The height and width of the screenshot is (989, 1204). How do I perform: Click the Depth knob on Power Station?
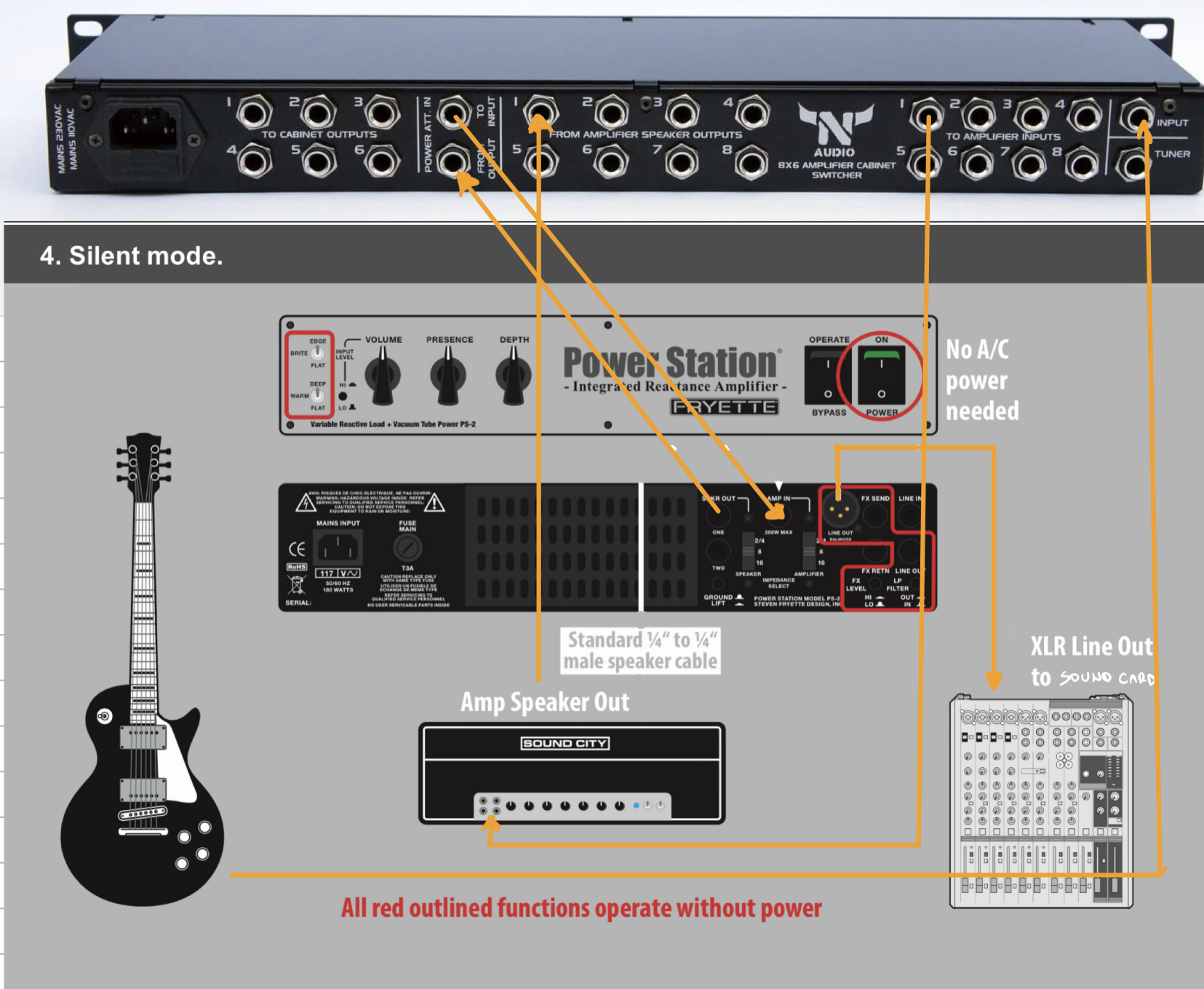click(514, 376)
